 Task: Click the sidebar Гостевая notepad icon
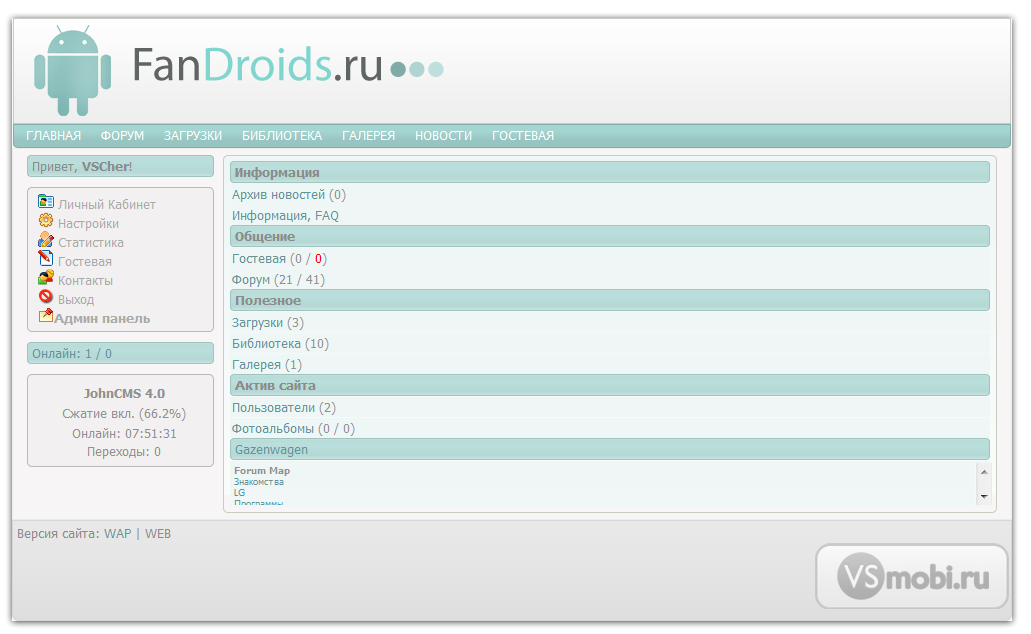pos(45,258)
